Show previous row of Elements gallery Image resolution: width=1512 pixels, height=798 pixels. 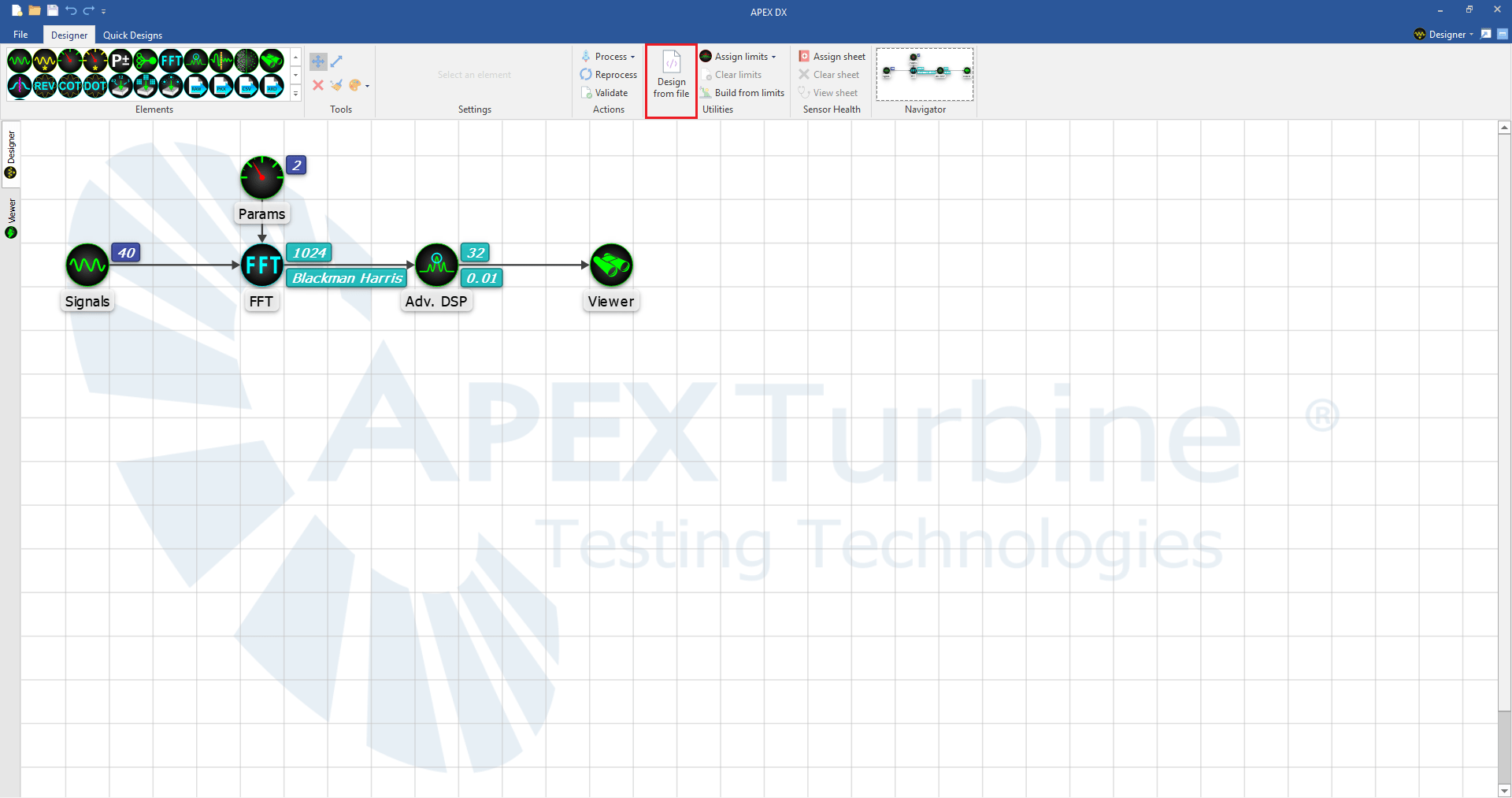point(296,58)
